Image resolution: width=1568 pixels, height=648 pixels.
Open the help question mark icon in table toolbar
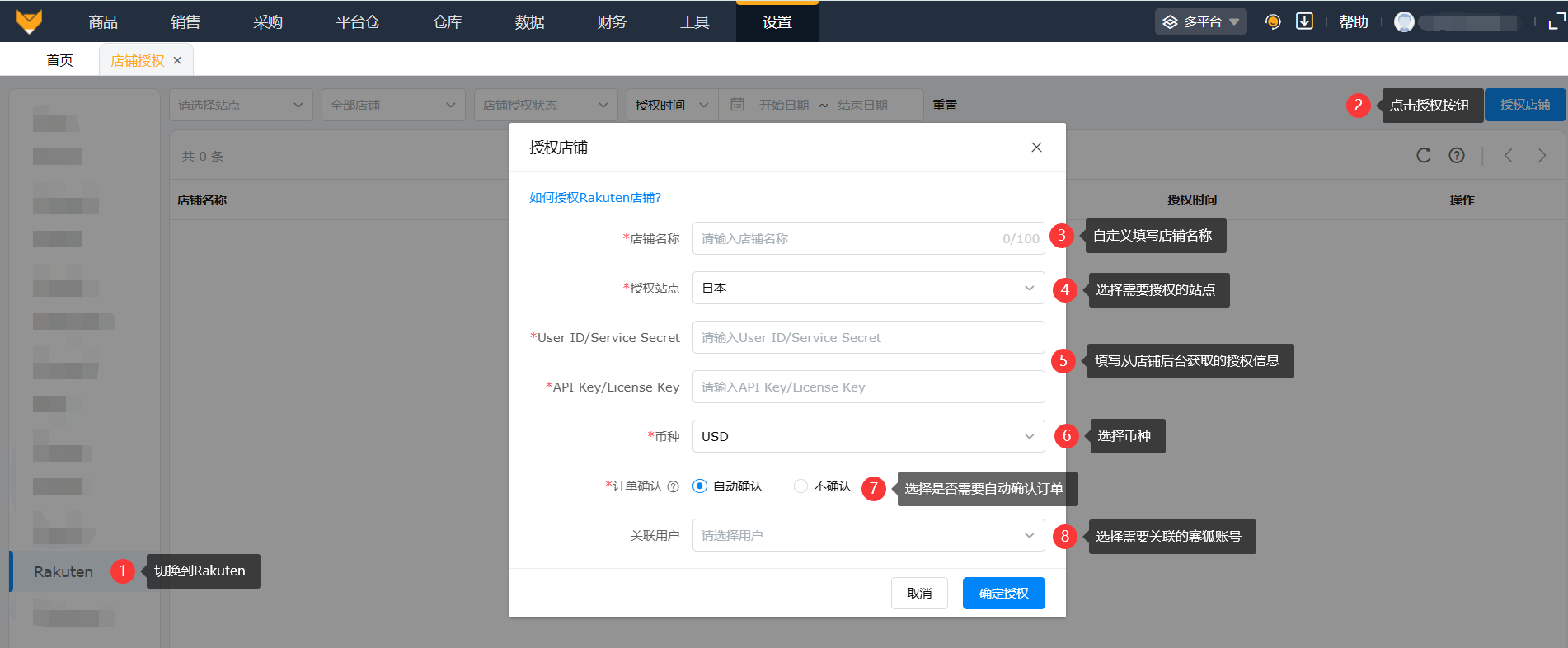pos(1457,156)
